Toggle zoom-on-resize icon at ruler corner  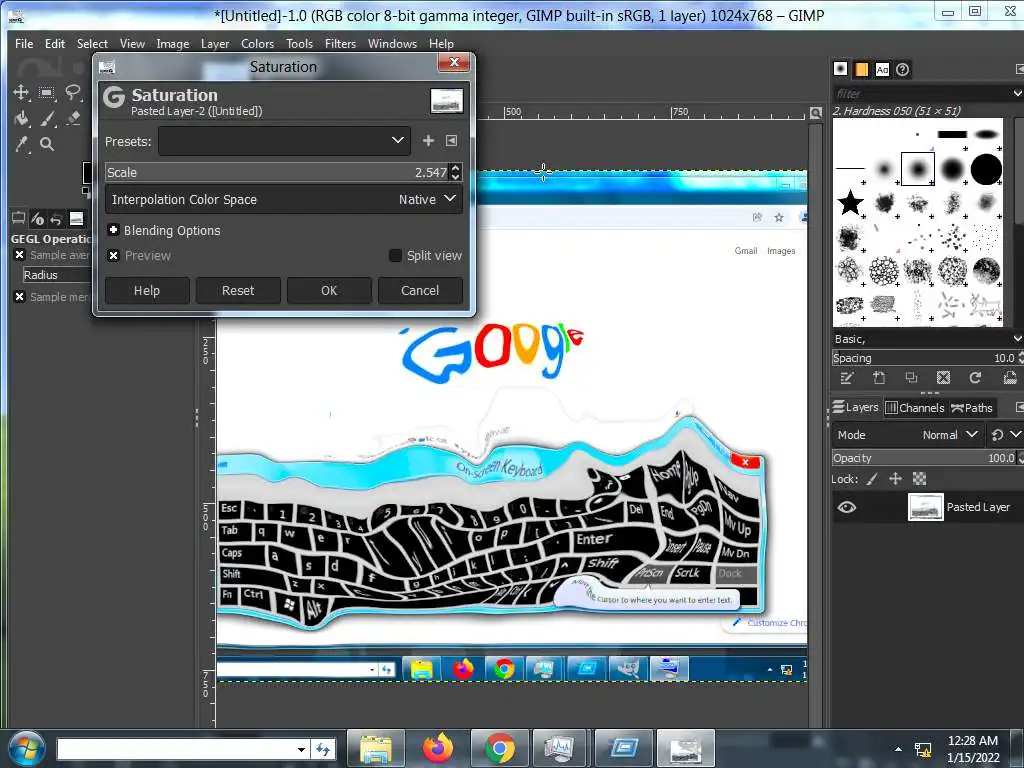tap(816, 113)
